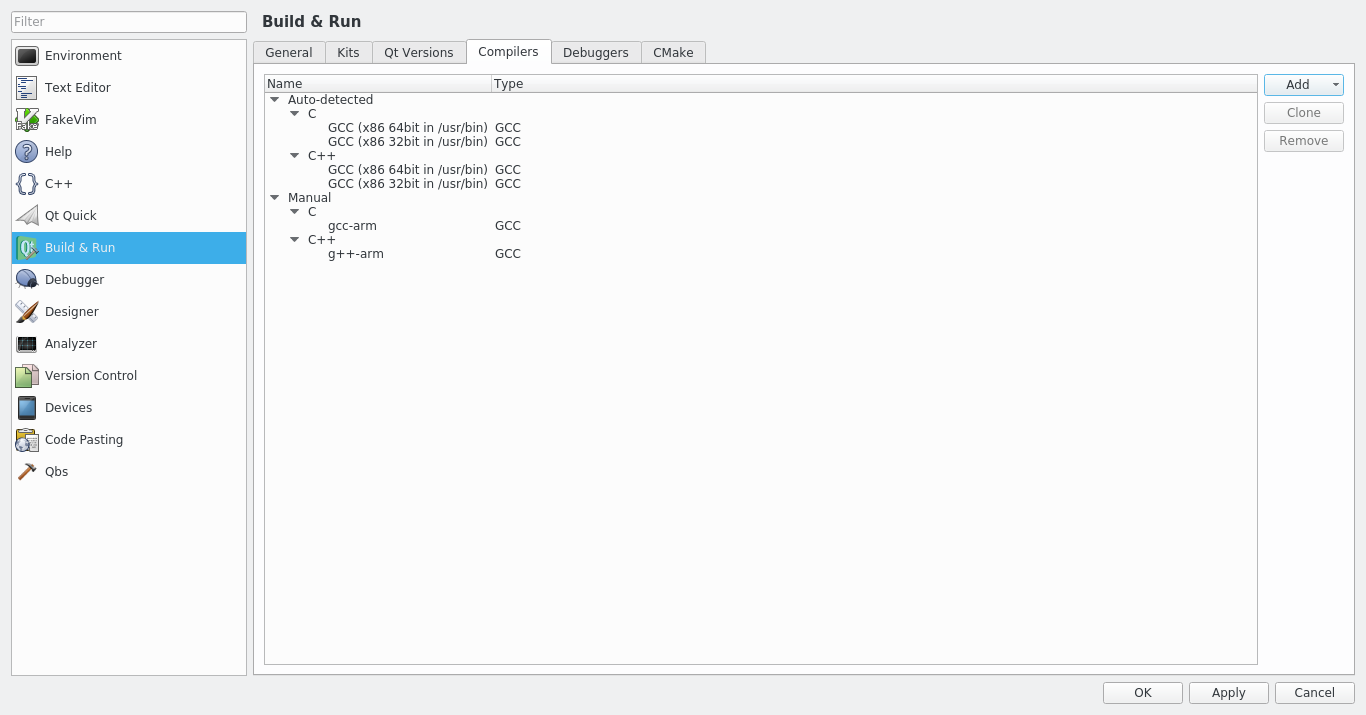Image resolution: width=1366 pixels, height=715 pixels.
Task: Open the Add button dropdown arrow
Action: click(x=1336, y=85)
